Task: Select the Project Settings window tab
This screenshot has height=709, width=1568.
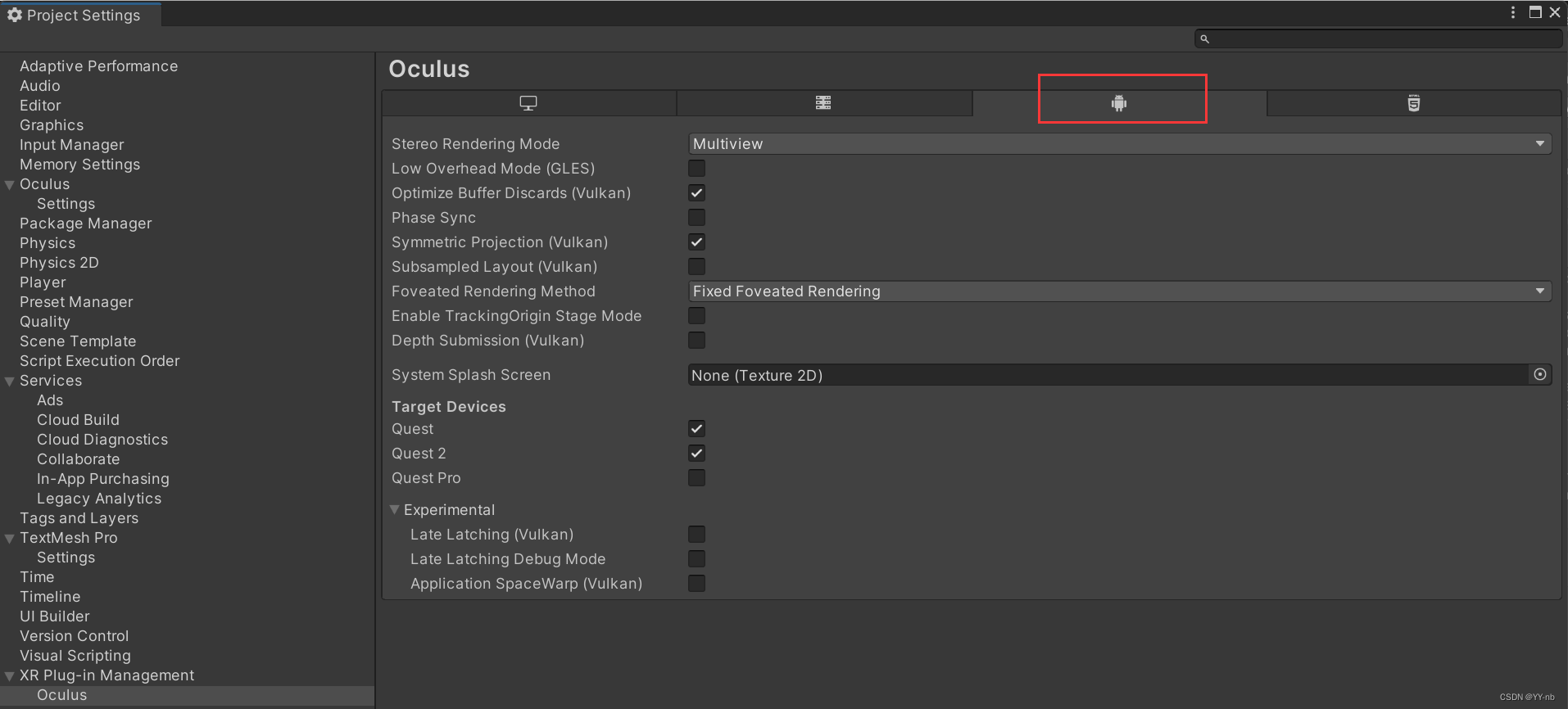Action: [81, 15]
